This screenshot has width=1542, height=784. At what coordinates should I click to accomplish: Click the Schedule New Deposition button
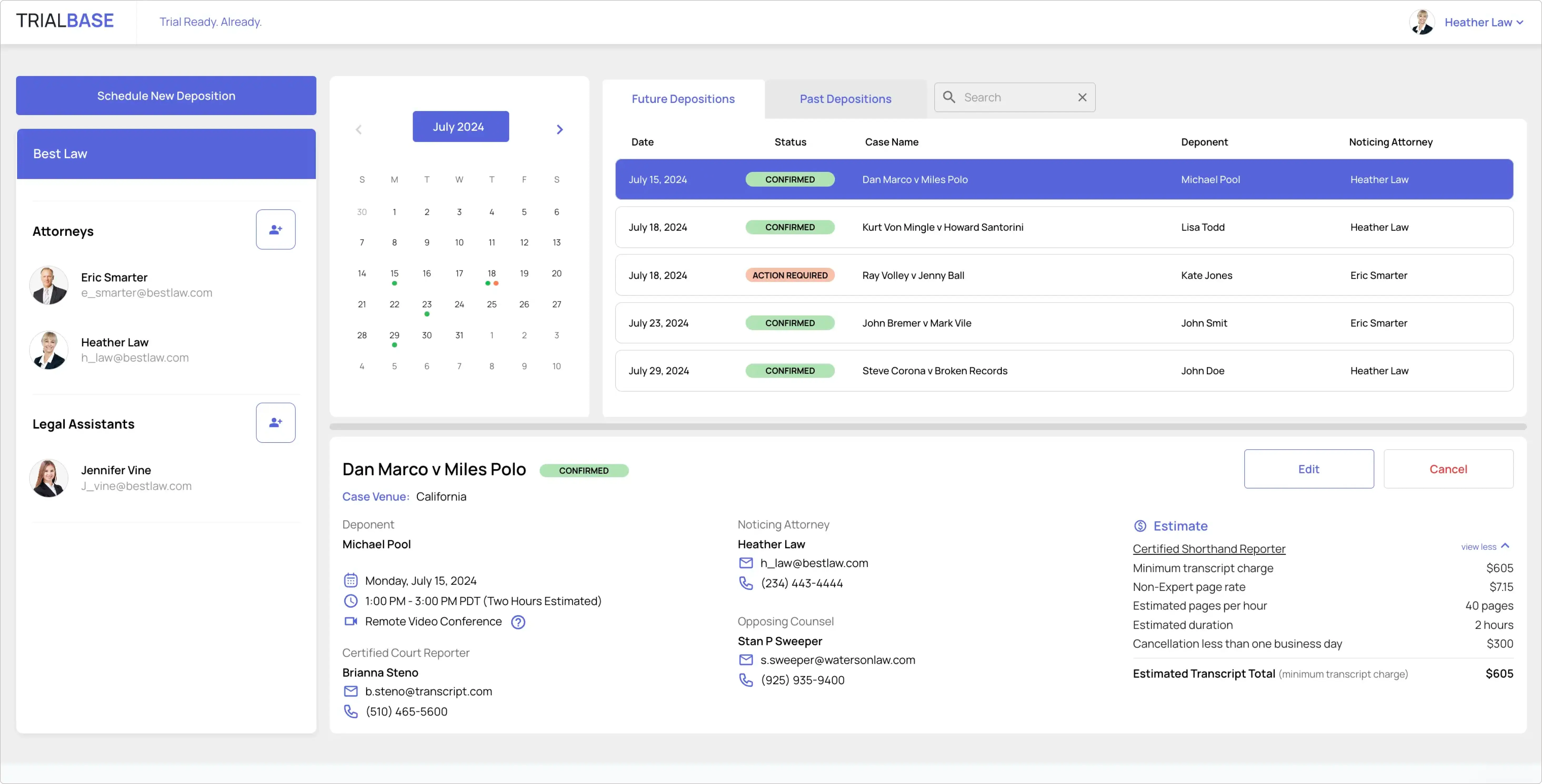(x=166, y=95)
